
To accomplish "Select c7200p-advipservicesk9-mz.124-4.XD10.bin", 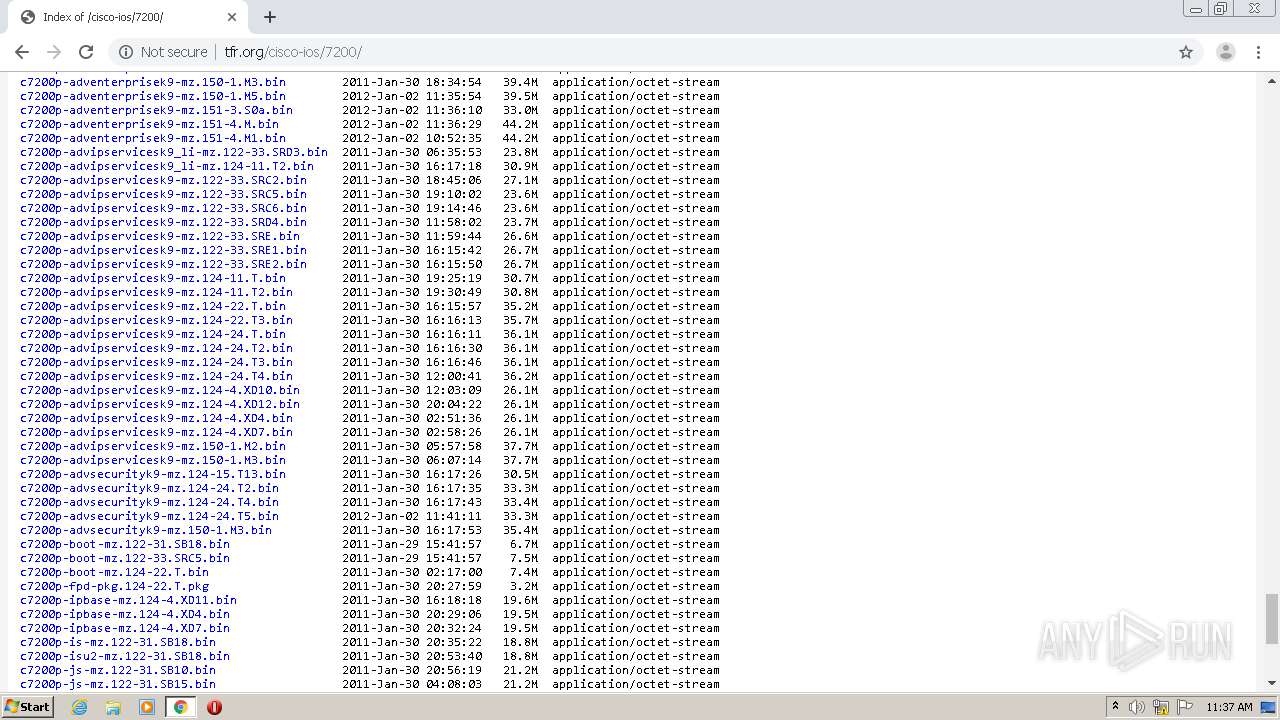I will [160, 390].
